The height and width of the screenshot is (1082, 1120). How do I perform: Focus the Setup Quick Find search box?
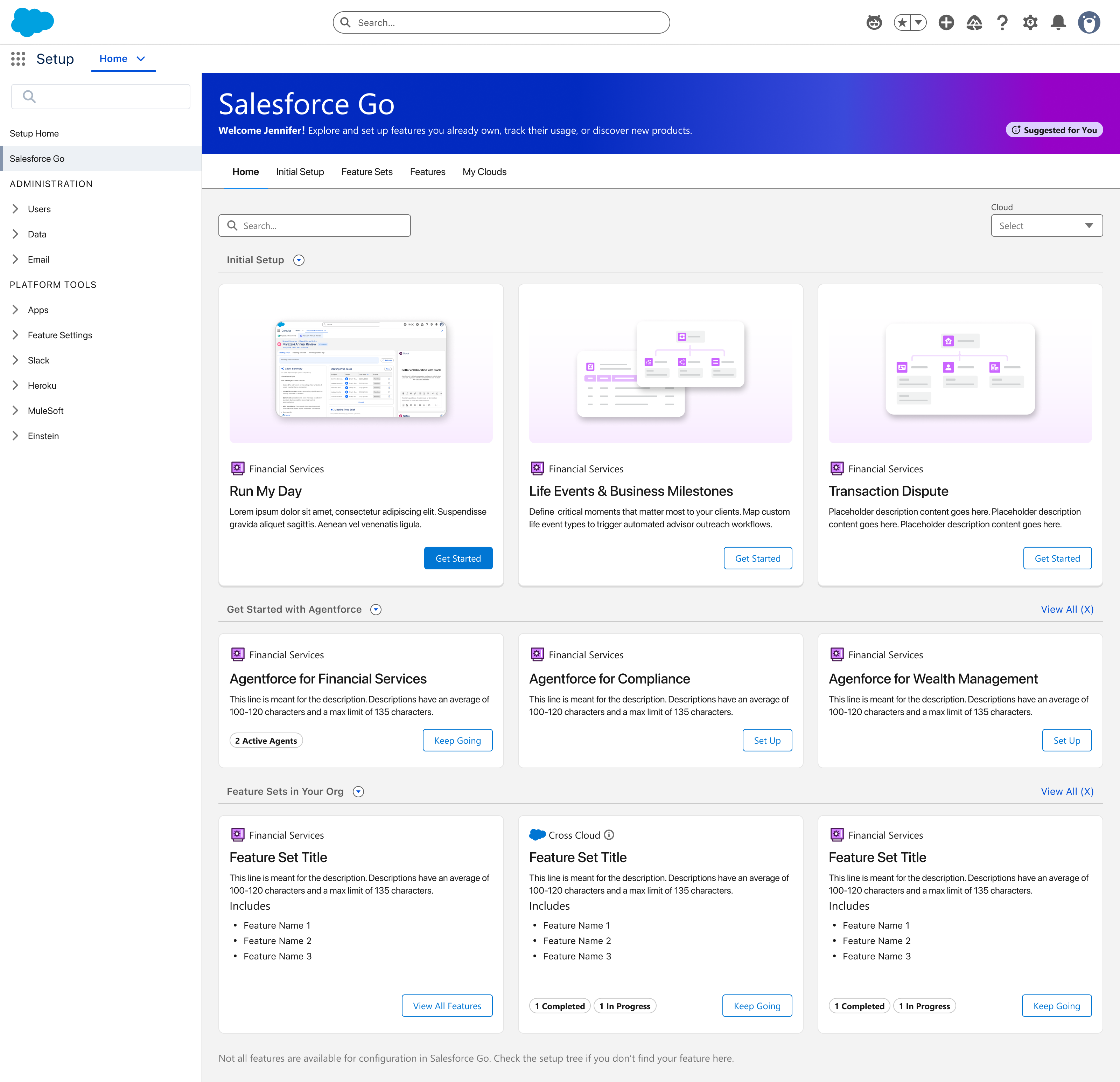100,97
